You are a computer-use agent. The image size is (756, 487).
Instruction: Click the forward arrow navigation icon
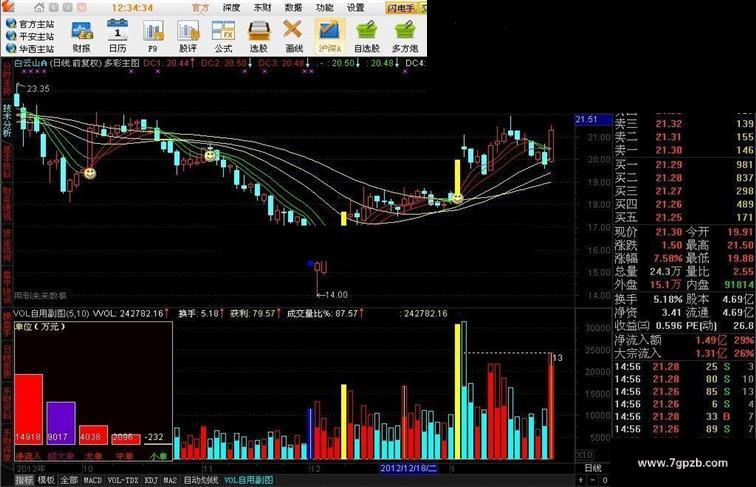pos(68,8)
